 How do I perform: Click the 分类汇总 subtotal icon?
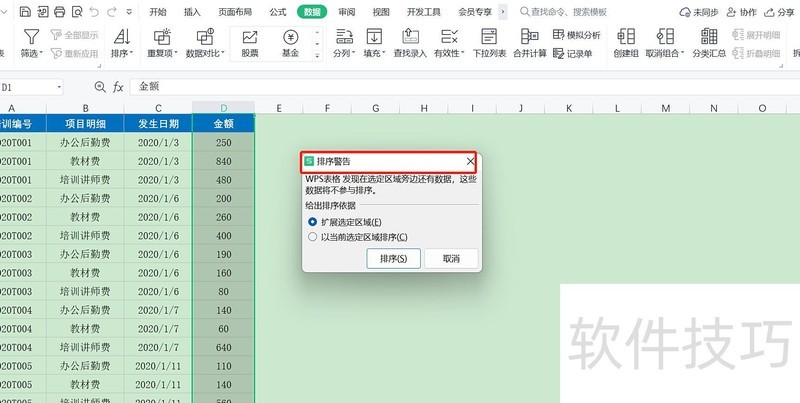coord(709,37)
